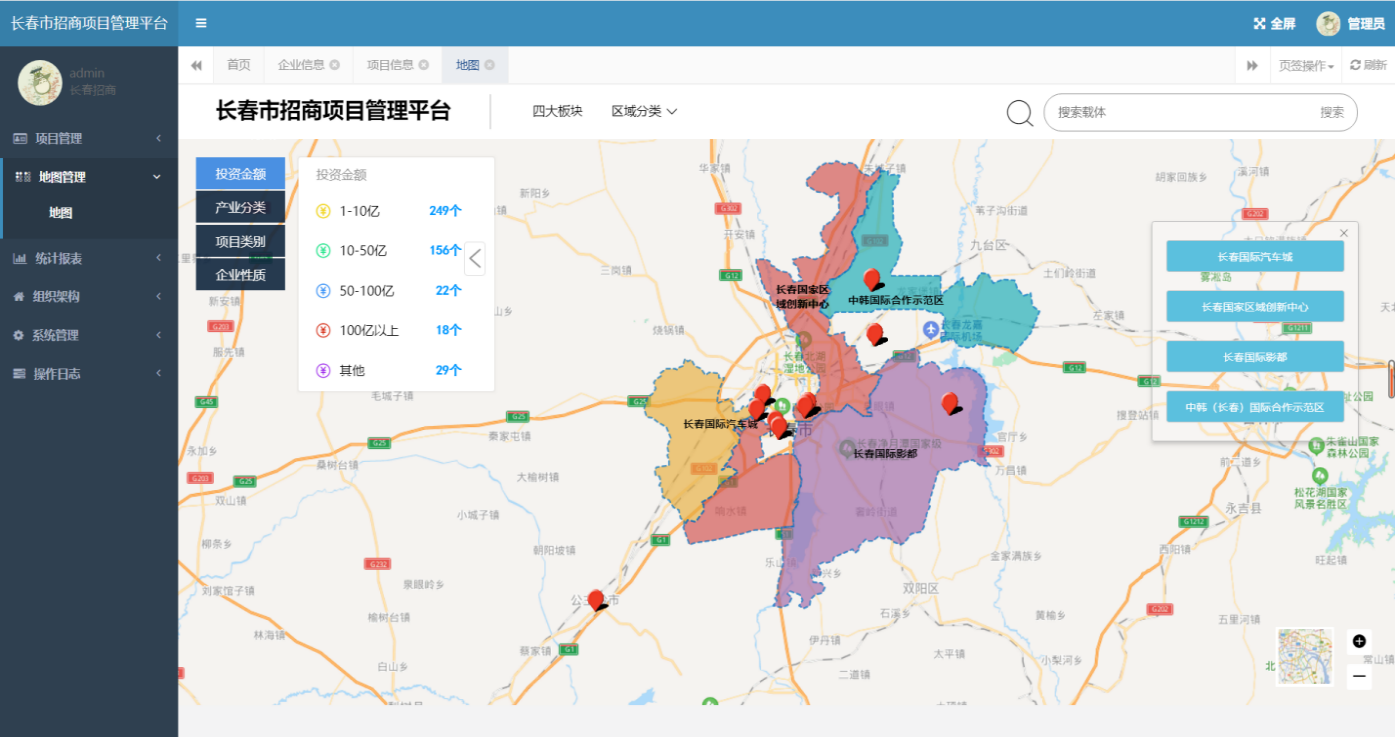This screenshot has width=1395, height=737.
Task: Open the 页签操作 dropdown
Action: point(1306,65)
